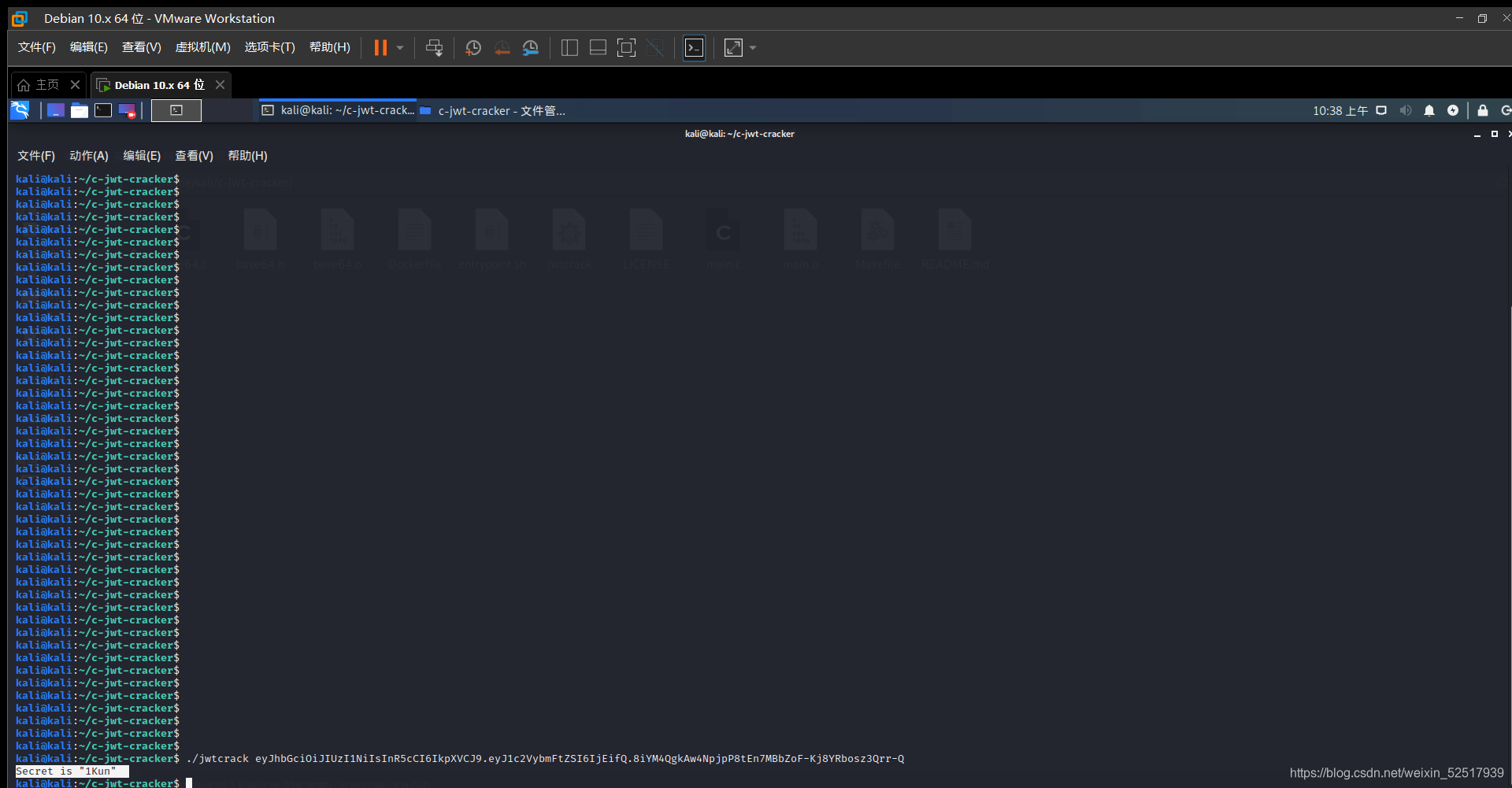Revert to the previous snapshot icon
Screen dimensions: 1512x788
coord(502,48)
